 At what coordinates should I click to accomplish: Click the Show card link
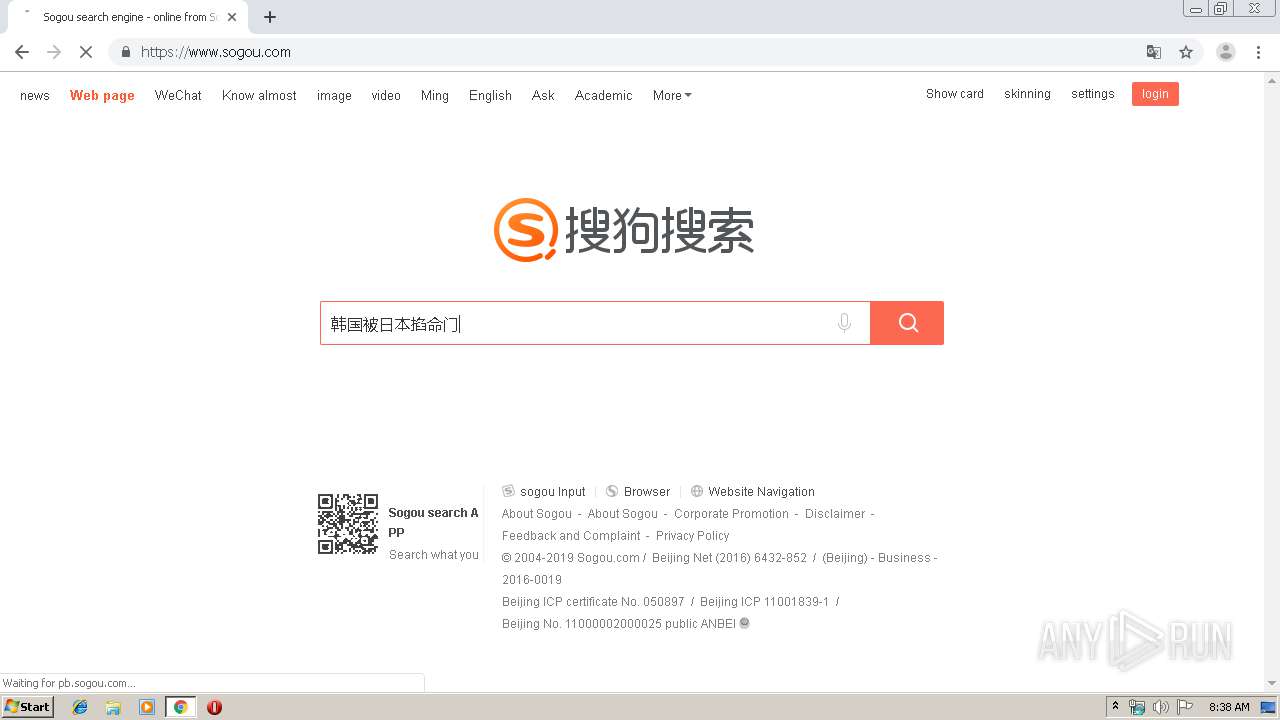[955, 94]
